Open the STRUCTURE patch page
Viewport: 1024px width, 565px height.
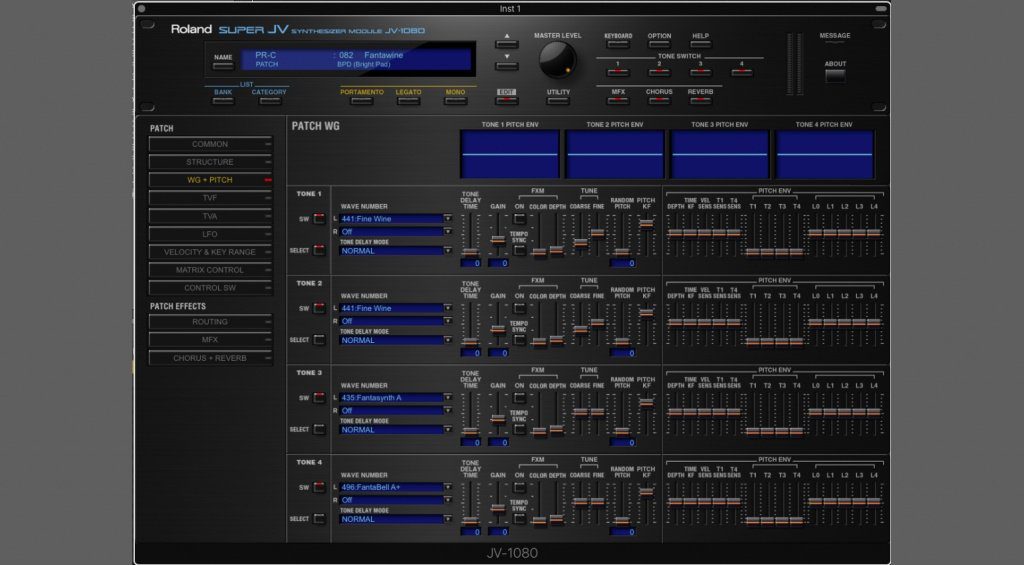tap(210, 162)
